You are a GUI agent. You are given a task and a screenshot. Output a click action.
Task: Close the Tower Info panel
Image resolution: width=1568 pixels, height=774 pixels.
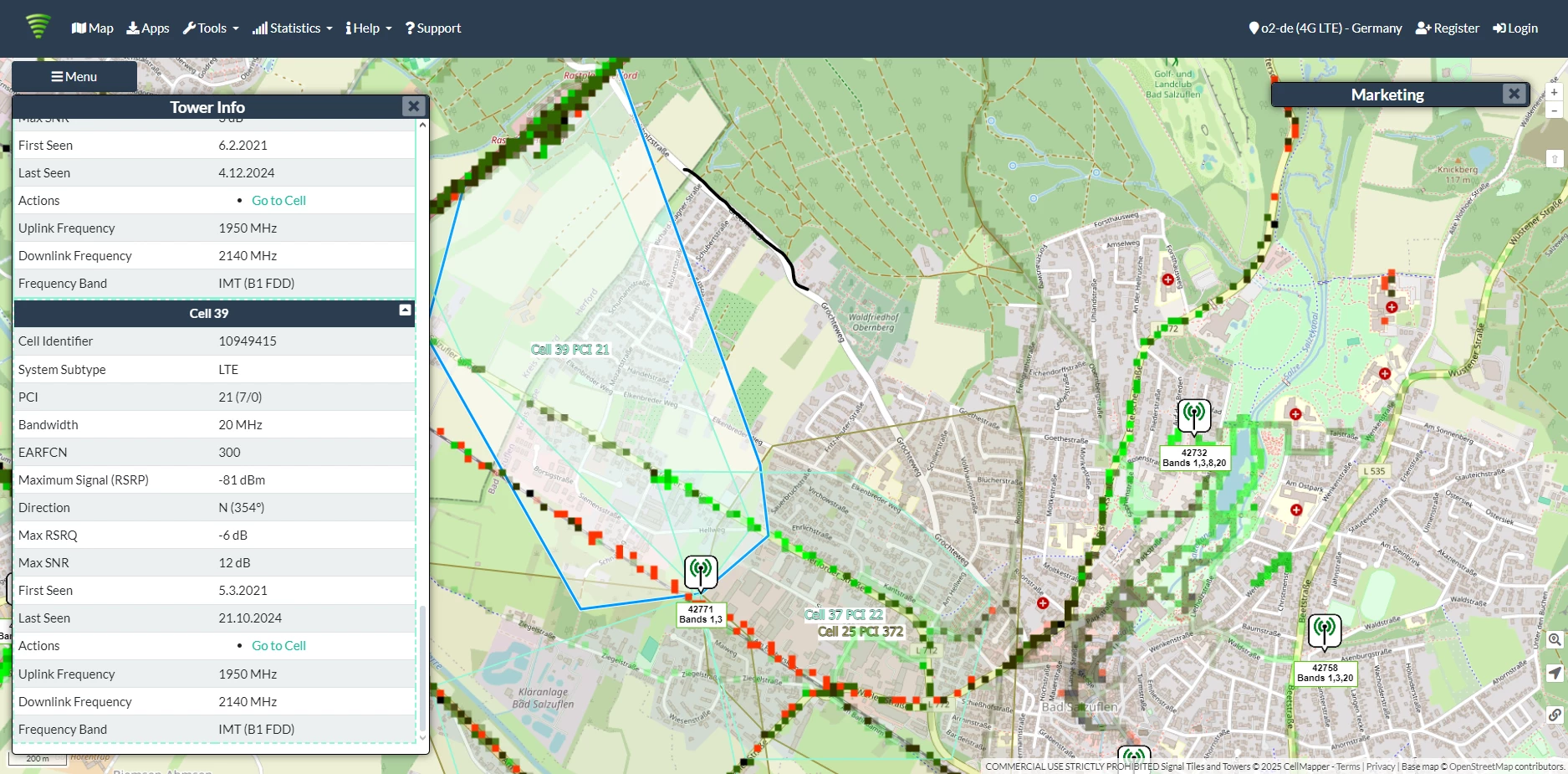(413, 106)
